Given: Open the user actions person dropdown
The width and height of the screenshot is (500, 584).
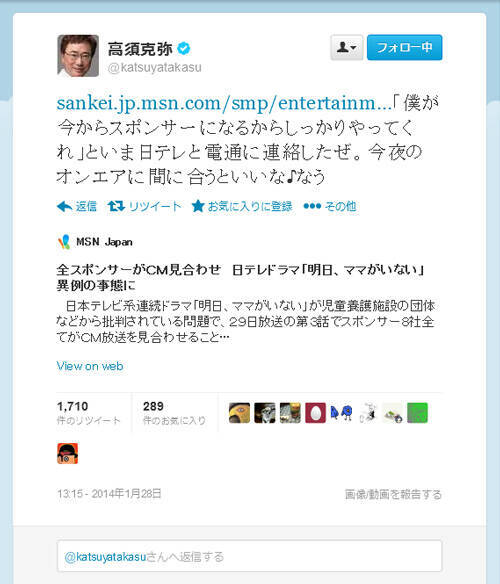Looking at the screenshot, I should [346, 47].
